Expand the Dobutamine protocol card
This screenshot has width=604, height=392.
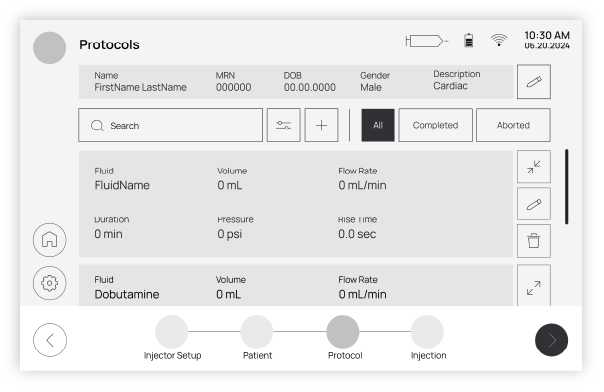534,287
